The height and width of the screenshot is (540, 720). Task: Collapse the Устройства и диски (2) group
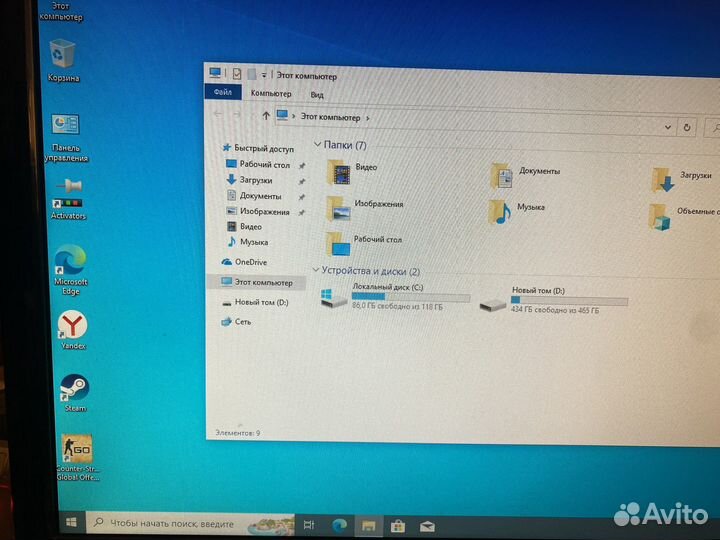[318, 271]
